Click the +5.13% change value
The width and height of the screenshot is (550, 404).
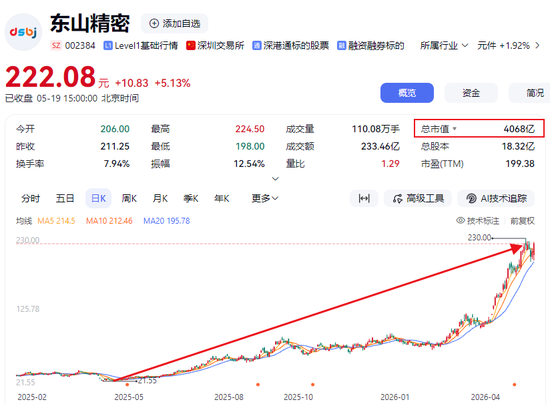pos(173,83)
